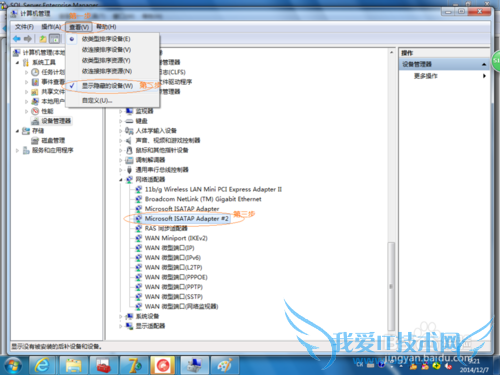Select 依类型排序设备(E) radio option
The image size is (500, 375).
(106, 39)
